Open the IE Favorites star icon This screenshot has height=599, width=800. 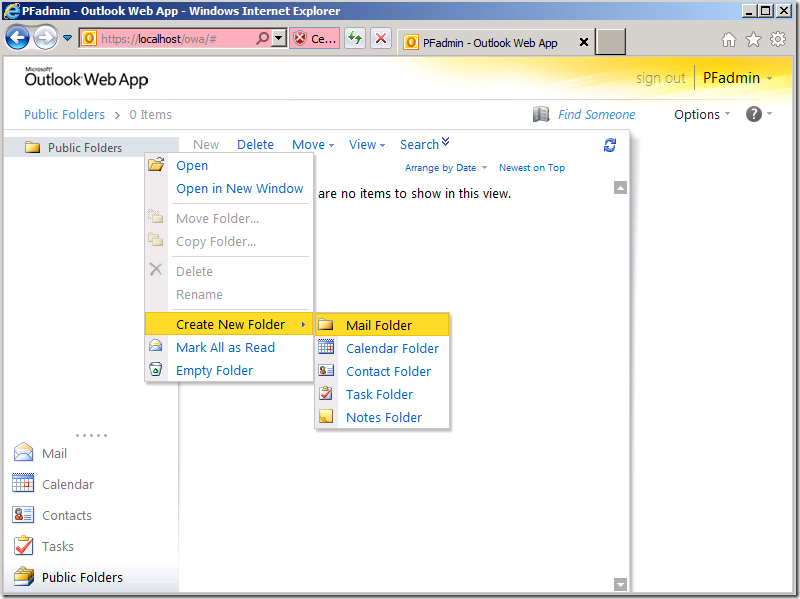tap(754, 39)
